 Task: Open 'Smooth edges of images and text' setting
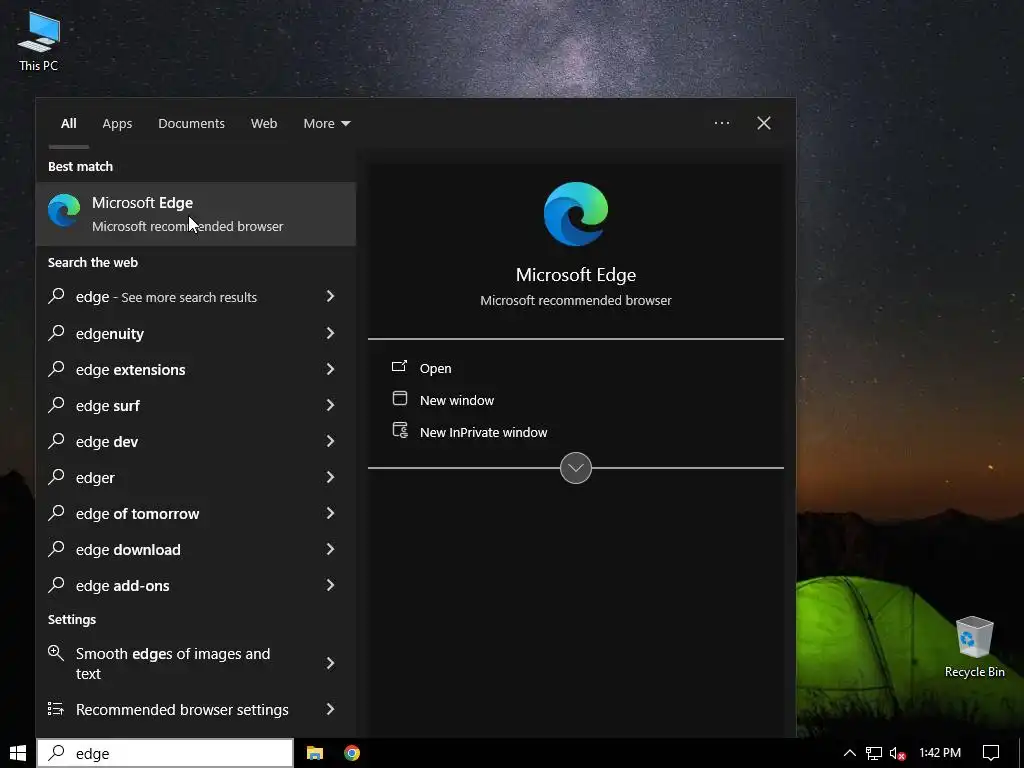[196, 663]
